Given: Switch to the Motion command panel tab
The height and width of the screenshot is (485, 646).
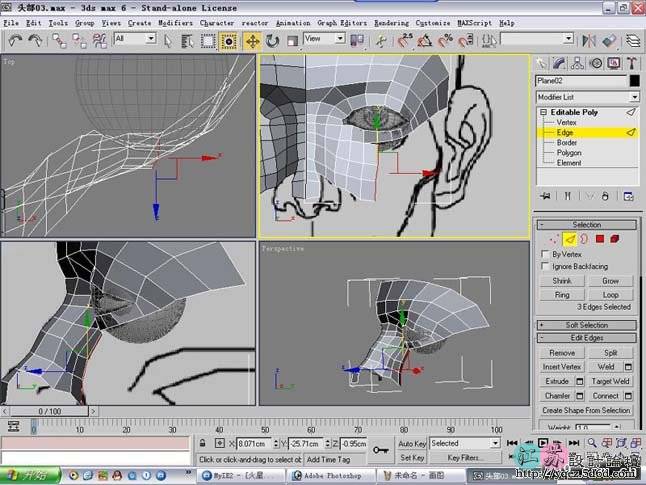Looking at the screenshot, I should 595,63.
